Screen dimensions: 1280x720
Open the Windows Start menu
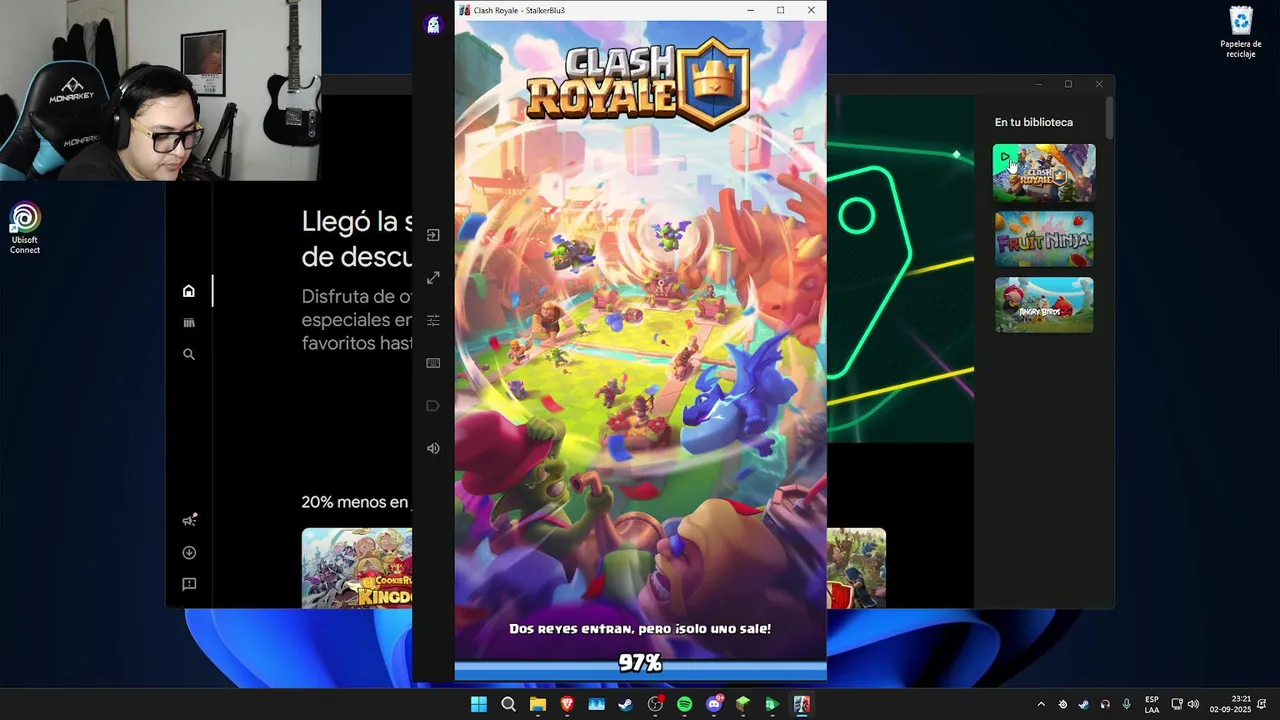[x=479, y=704]
